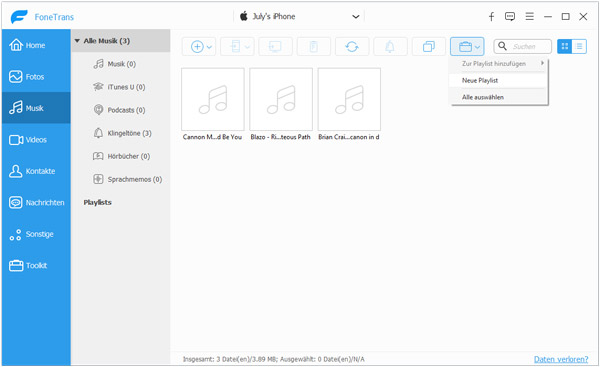
Task: Select Hörbücher (0) category
Action: point(121,156)
